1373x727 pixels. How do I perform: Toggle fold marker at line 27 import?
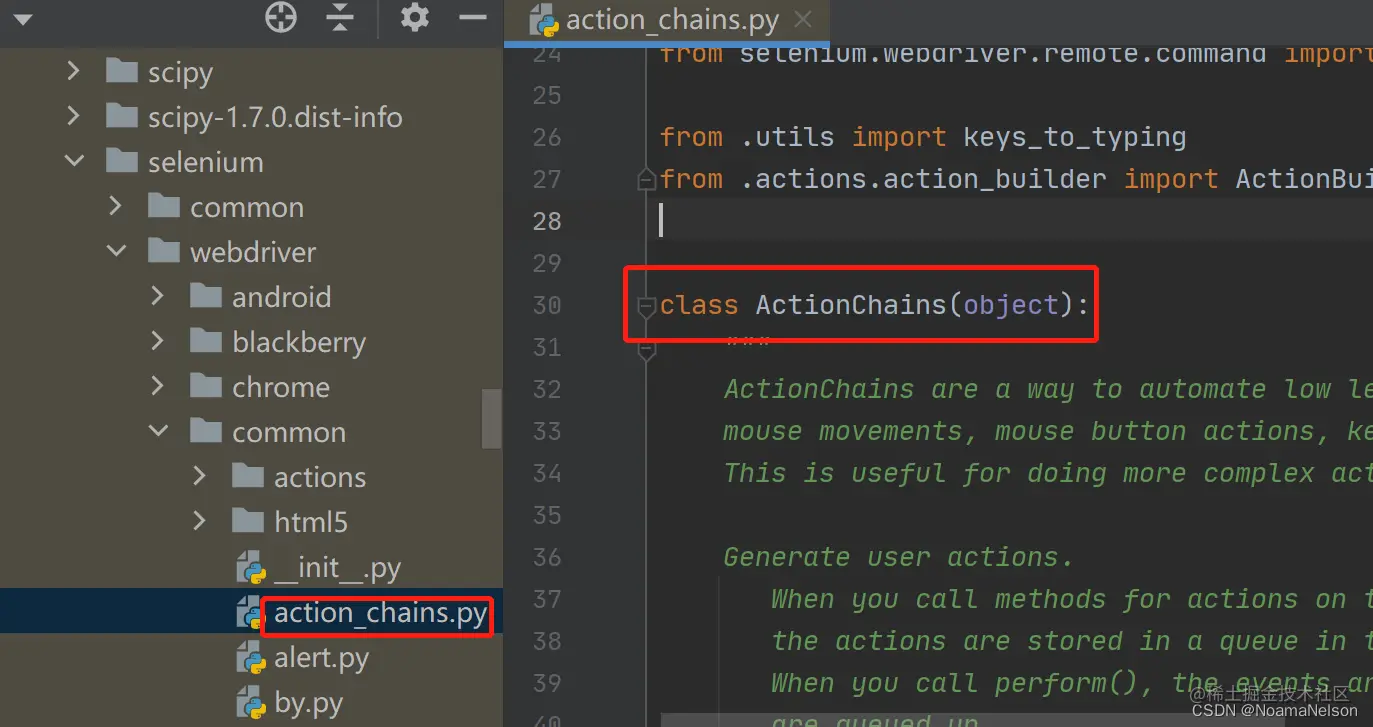(646, 180)
